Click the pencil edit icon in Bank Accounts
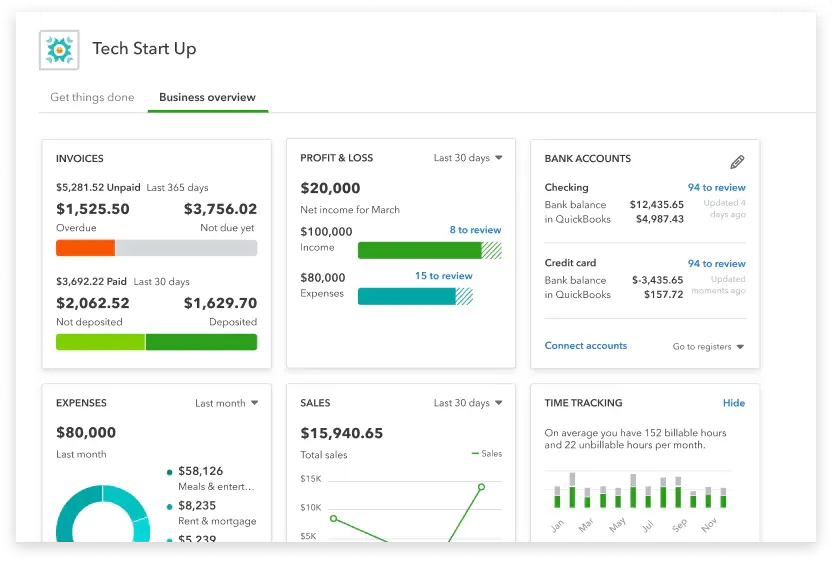The height and width of the screenshot is (562, 832). point(737,161)
